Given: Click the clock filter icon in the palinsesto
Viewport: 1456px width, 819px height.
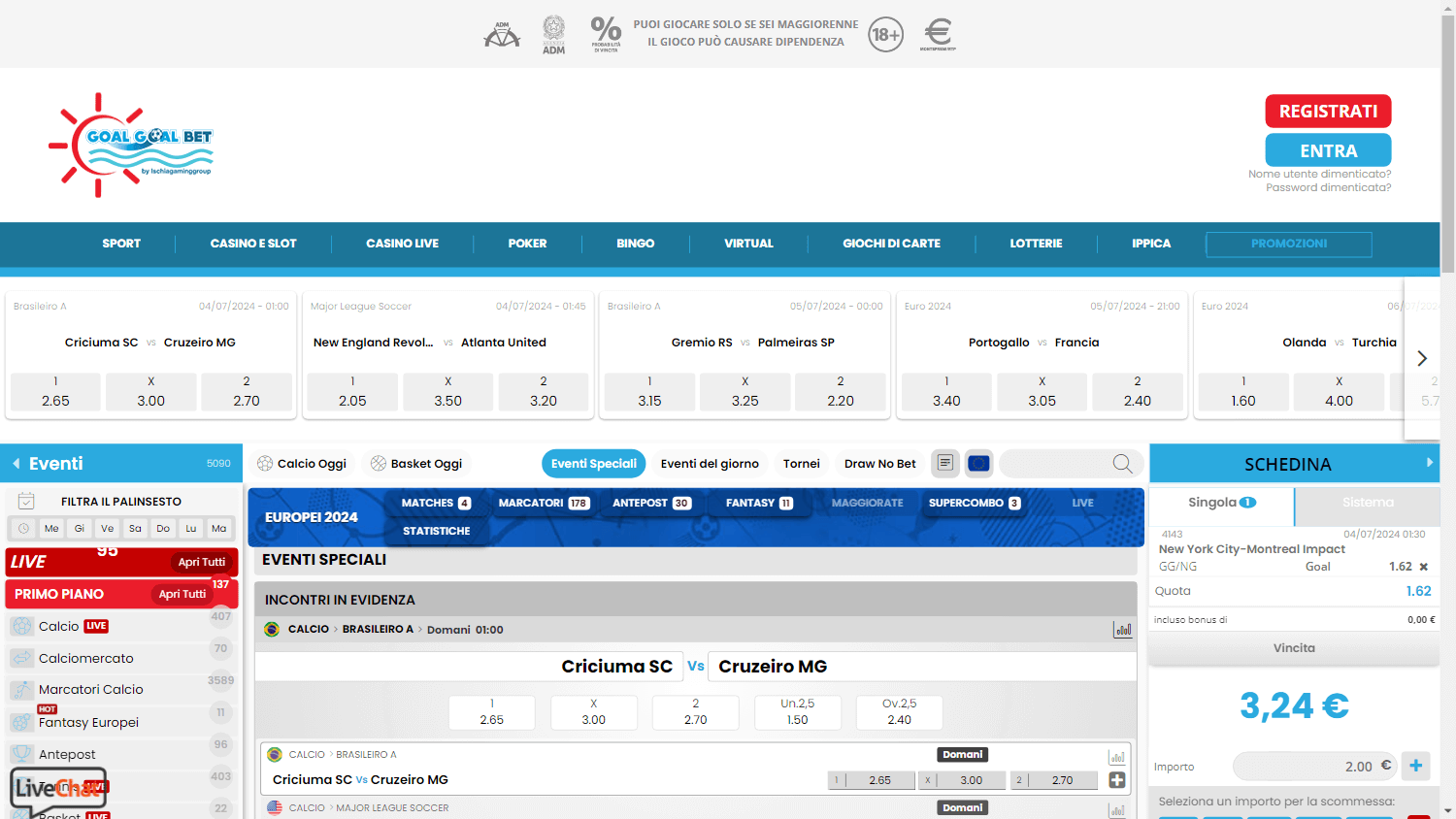Looking at the screenshot, I should tap(23, 529).
